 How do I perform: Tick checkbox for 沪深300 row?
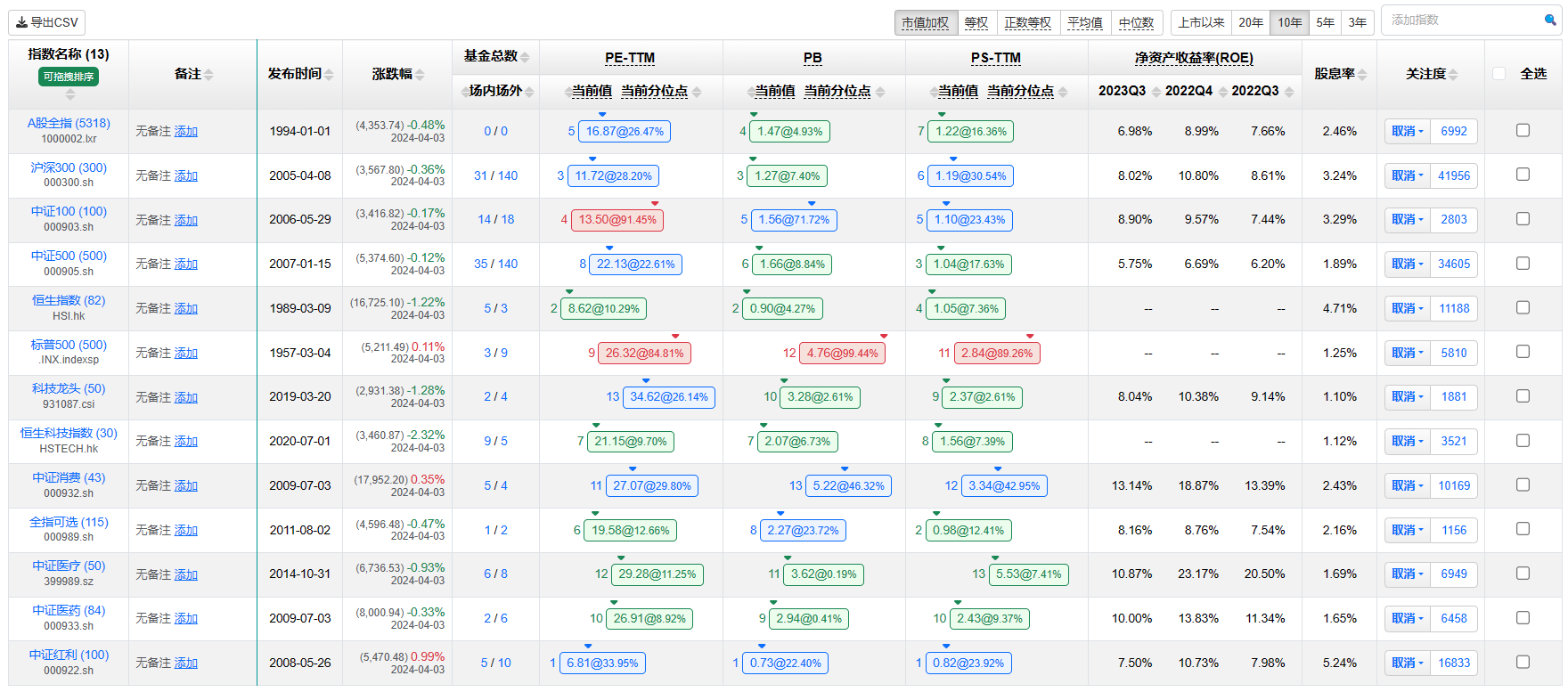1523,175
